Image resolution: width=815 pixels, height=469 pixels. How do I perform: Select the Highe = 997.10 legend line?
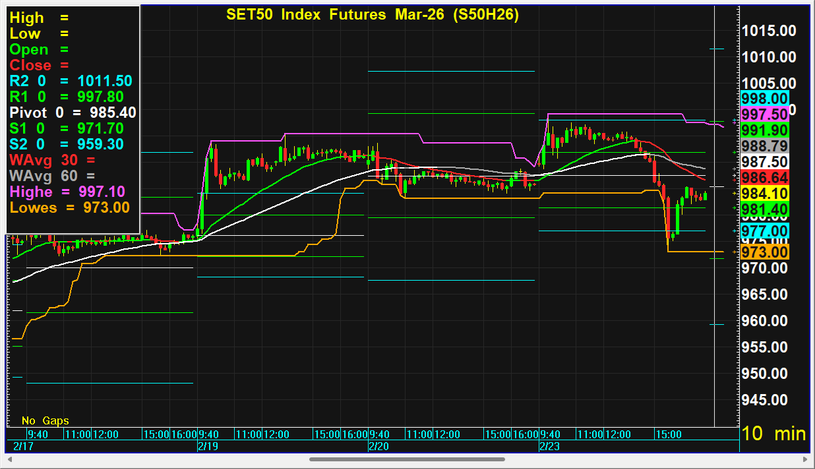(x=68, y=191)
